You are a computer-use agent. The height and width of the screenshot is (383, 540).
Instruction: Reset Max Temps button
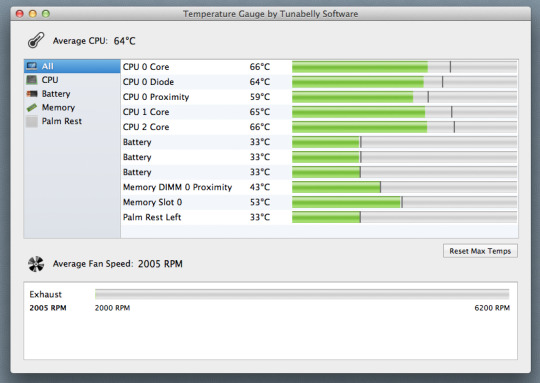point(480,251)
